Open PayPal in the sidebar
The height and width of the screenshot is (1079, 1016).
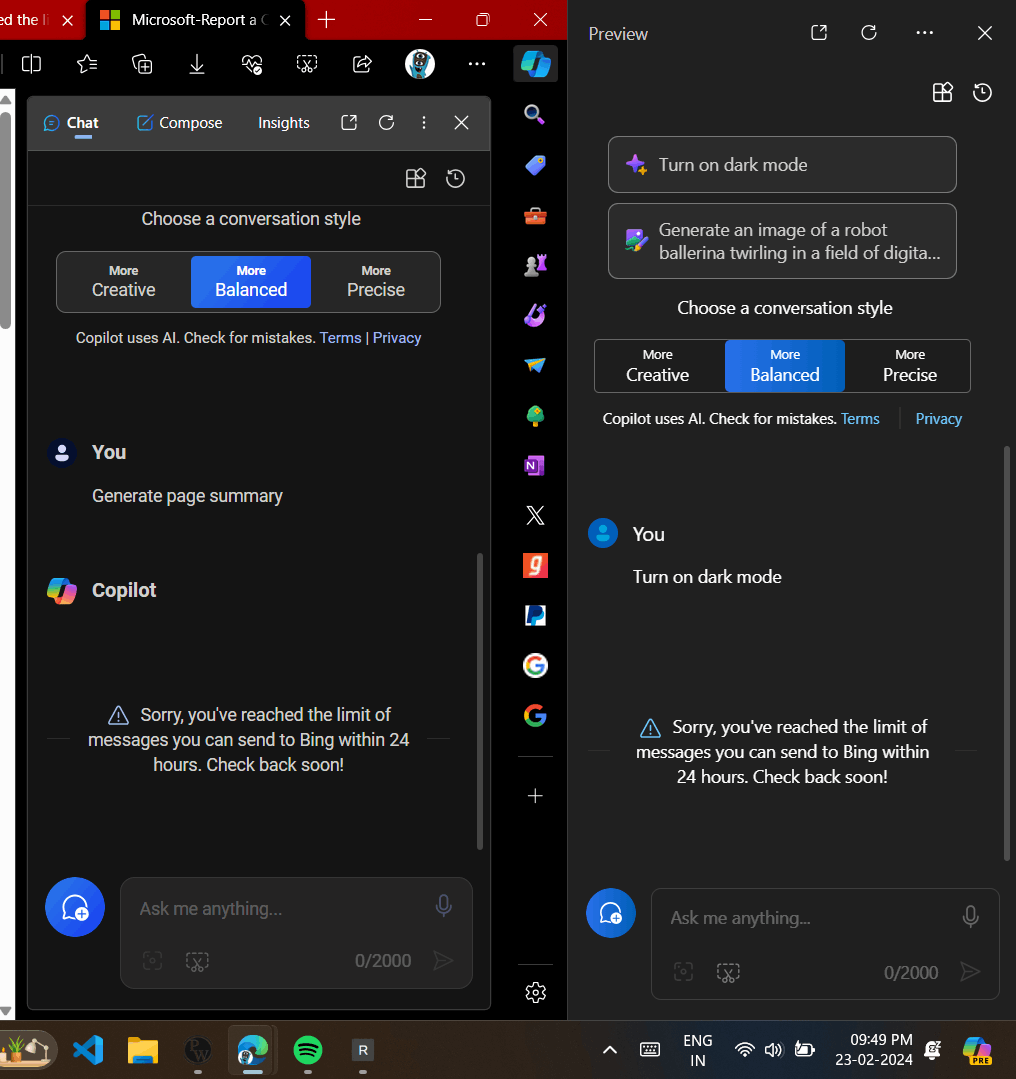coord(535,615)
